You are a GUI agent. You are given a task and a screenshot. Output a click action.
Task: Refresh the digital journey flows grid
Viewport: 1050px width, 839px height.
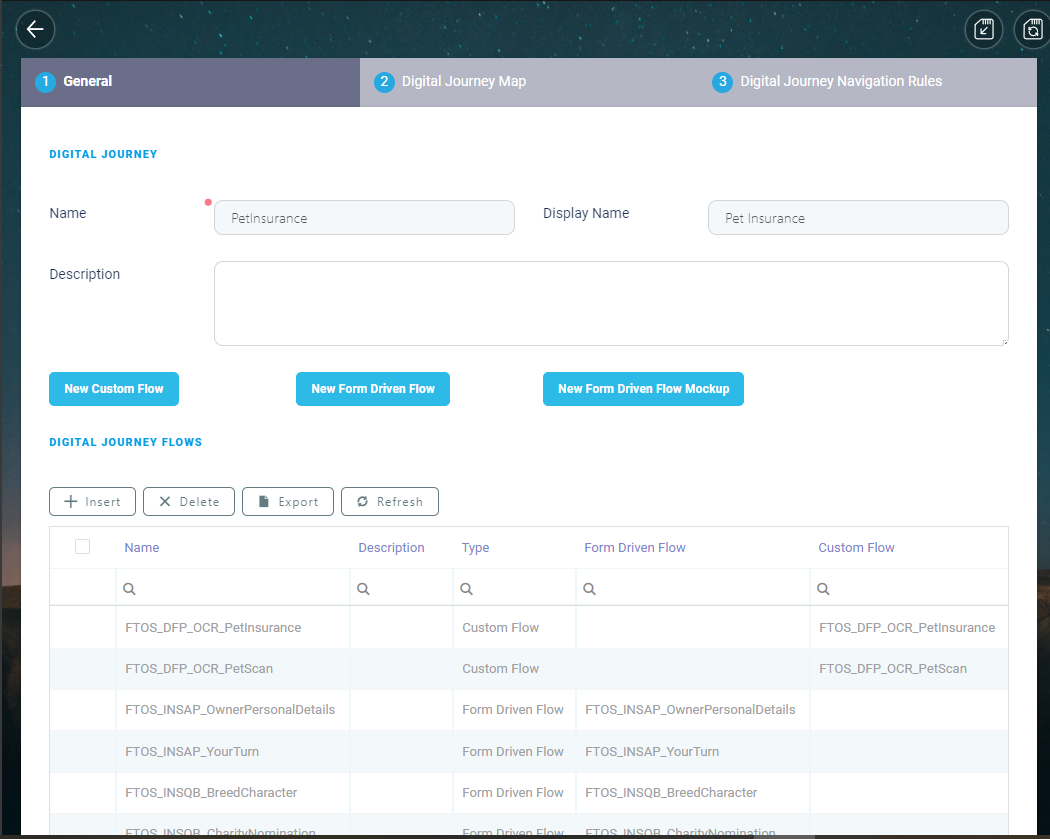tap(389, 502)
